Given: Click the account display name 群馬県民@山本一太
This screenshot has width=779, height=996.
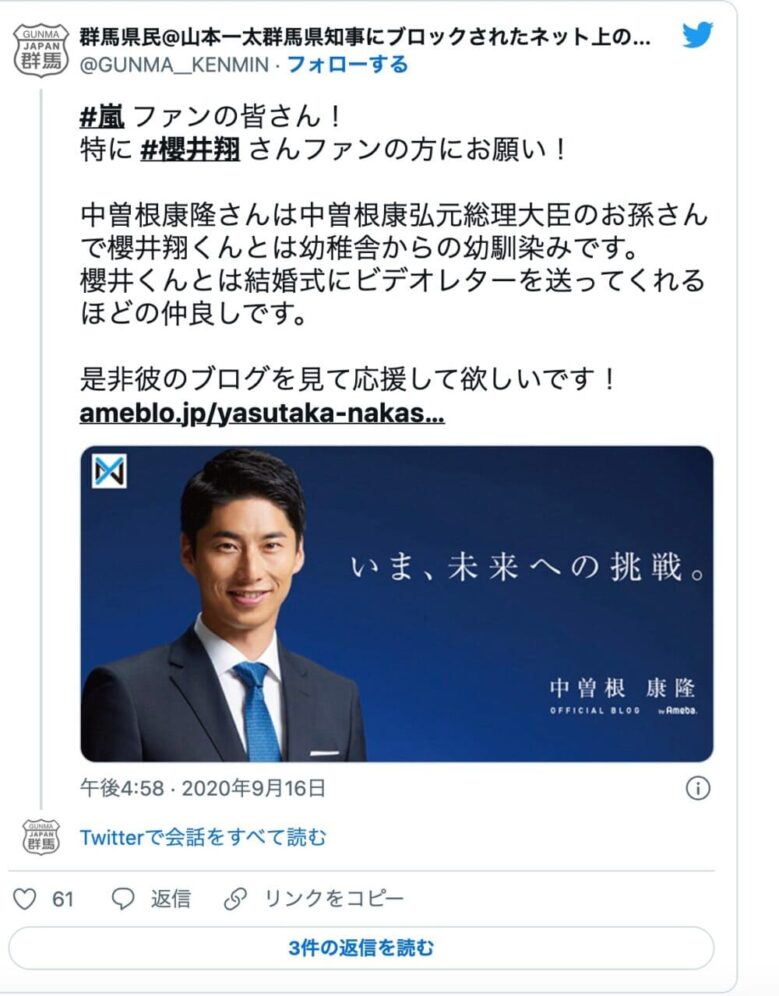Looking at the screenshot, I should pos(365,37).
